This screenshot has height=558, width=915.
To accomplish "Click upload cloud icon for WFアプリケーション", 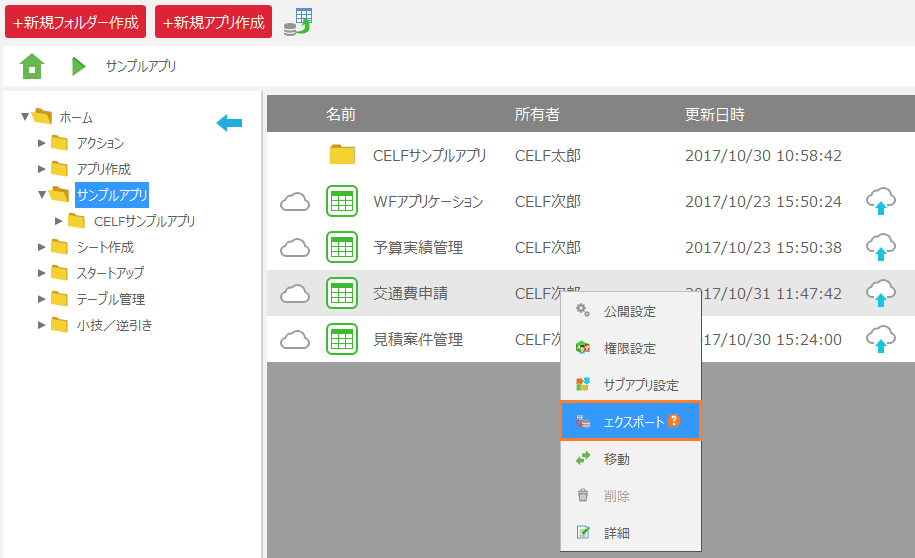I will (881, 201).
